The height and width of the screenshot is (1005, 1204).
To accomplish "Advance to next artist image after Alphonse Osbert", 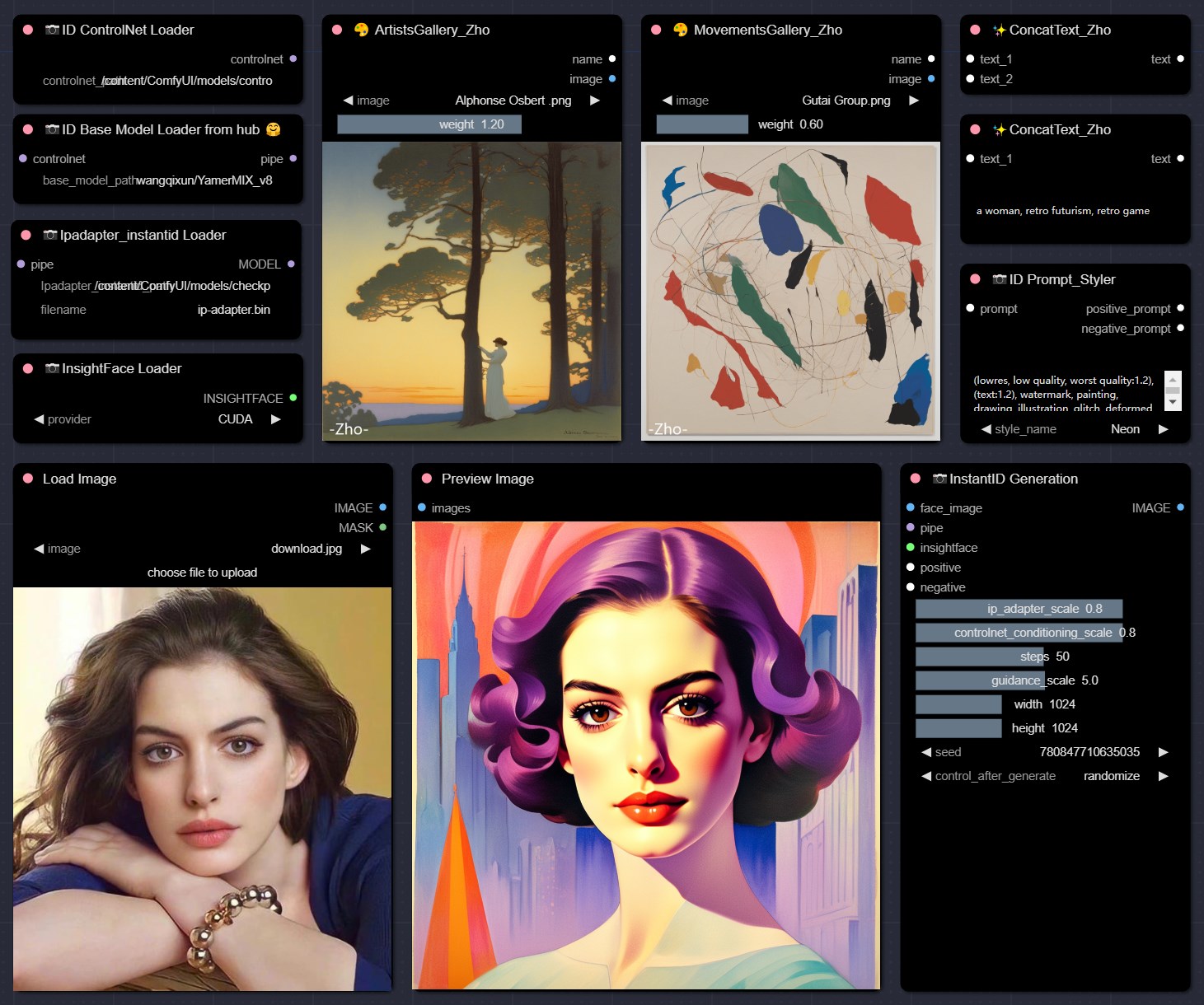I will 595,100.
